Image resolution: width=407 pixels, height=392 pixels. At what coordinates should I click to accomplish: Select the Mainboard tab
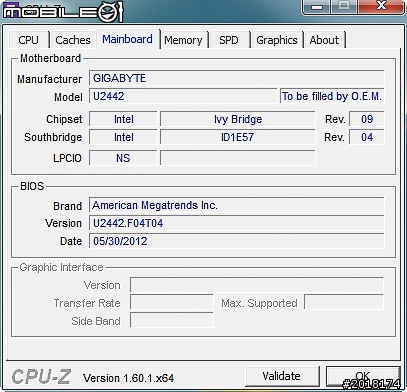[x=128, y=39]
